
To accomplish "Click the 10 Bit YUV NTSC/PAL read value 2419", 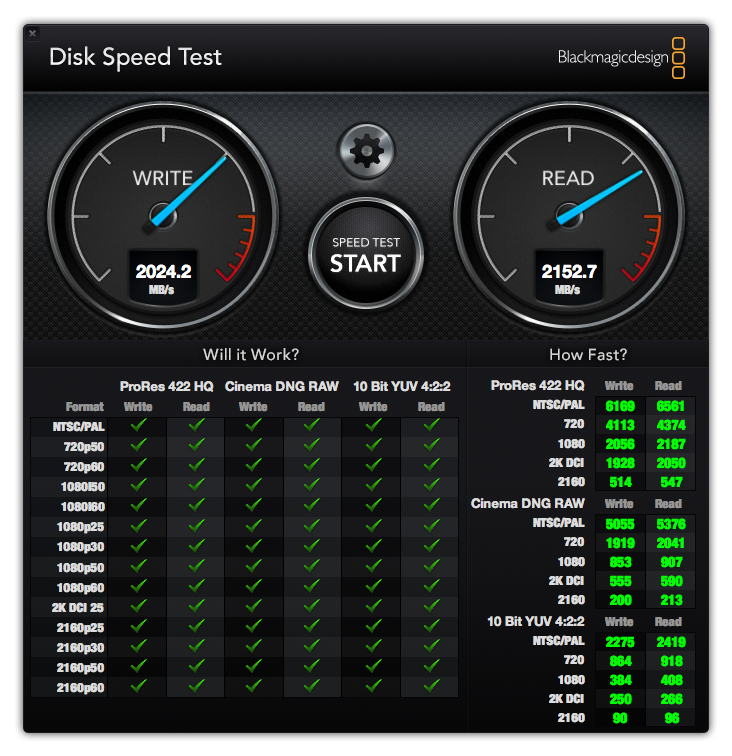I will click(x=671, y=642).
